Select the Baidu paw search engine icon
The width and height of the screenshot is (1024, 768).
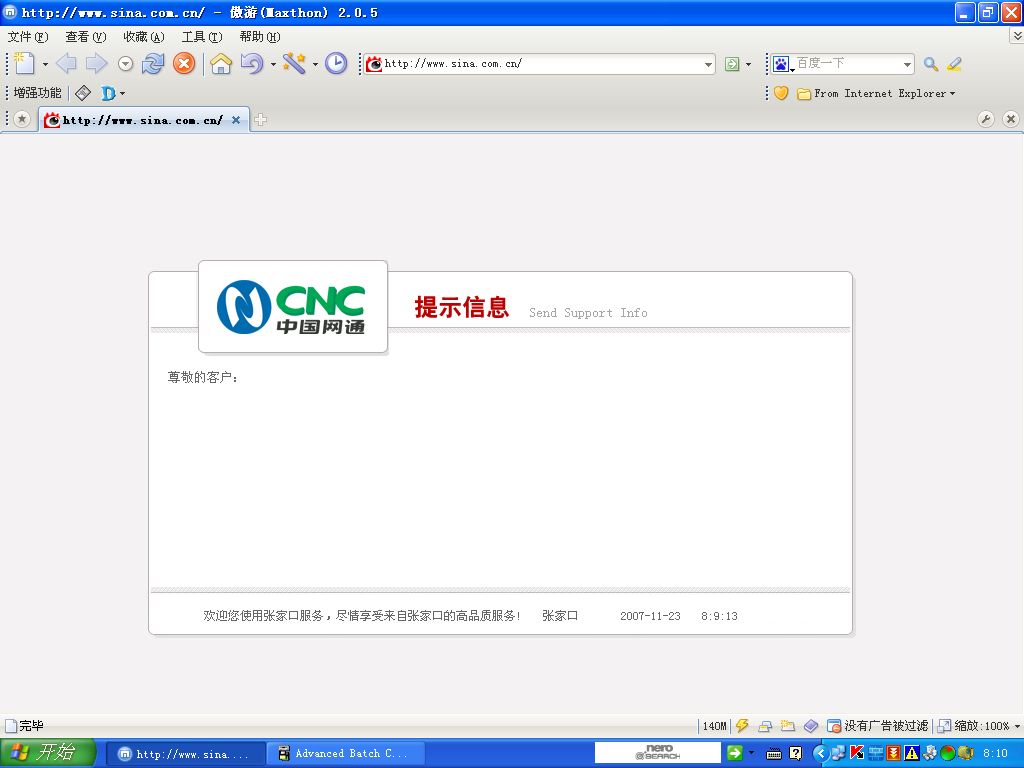point(782,64)
